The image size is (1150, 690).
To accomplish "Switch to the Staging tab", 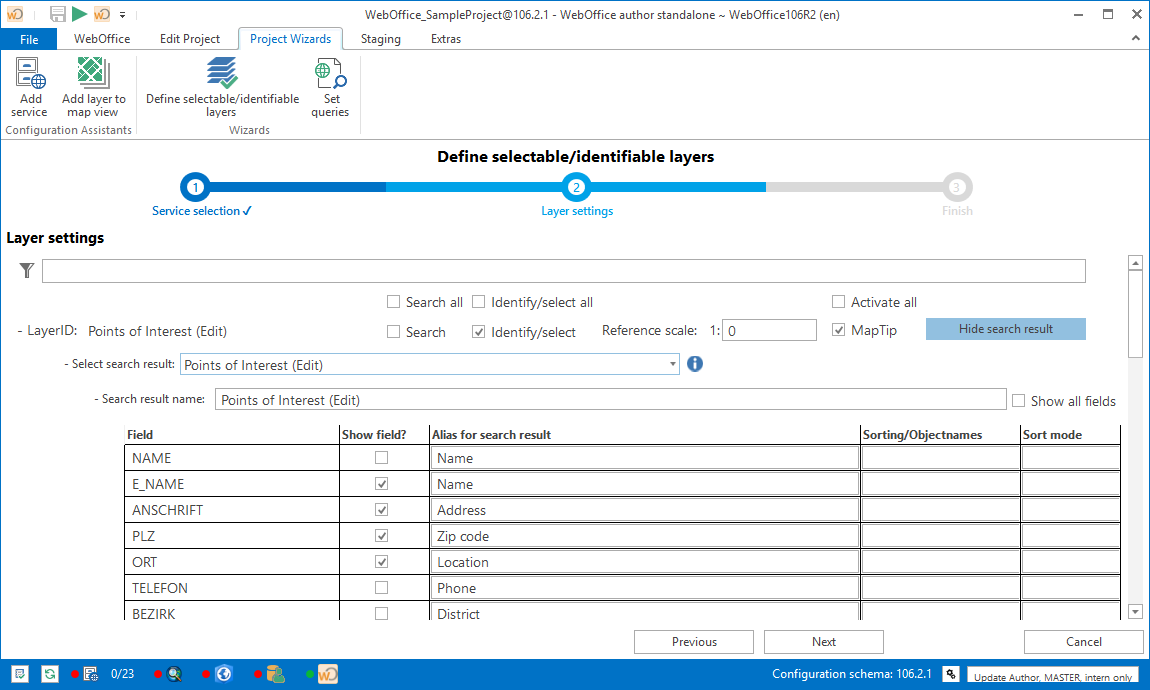I will point(380,39).
